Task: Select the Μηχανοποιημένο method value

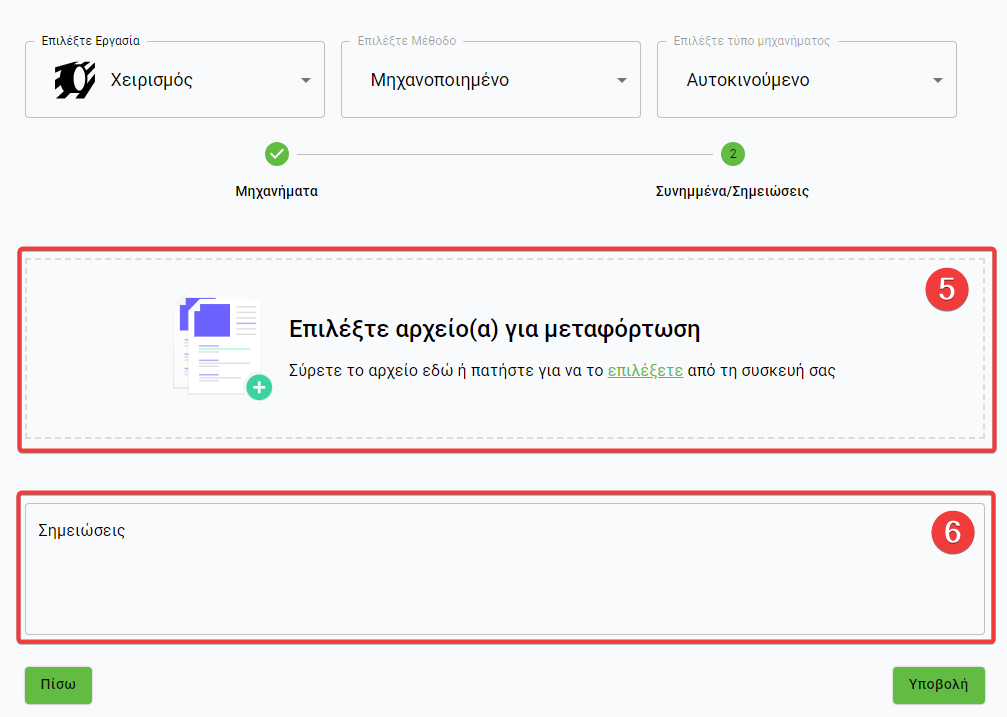Action: 440,80
